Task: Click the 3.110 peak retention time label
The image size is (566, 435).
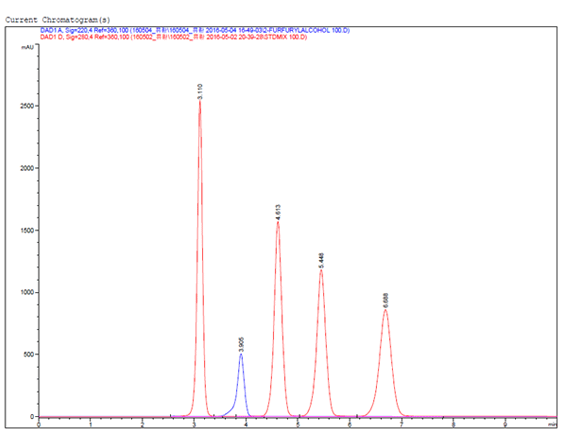Action: pyautogui.click(x=200, y=91)
